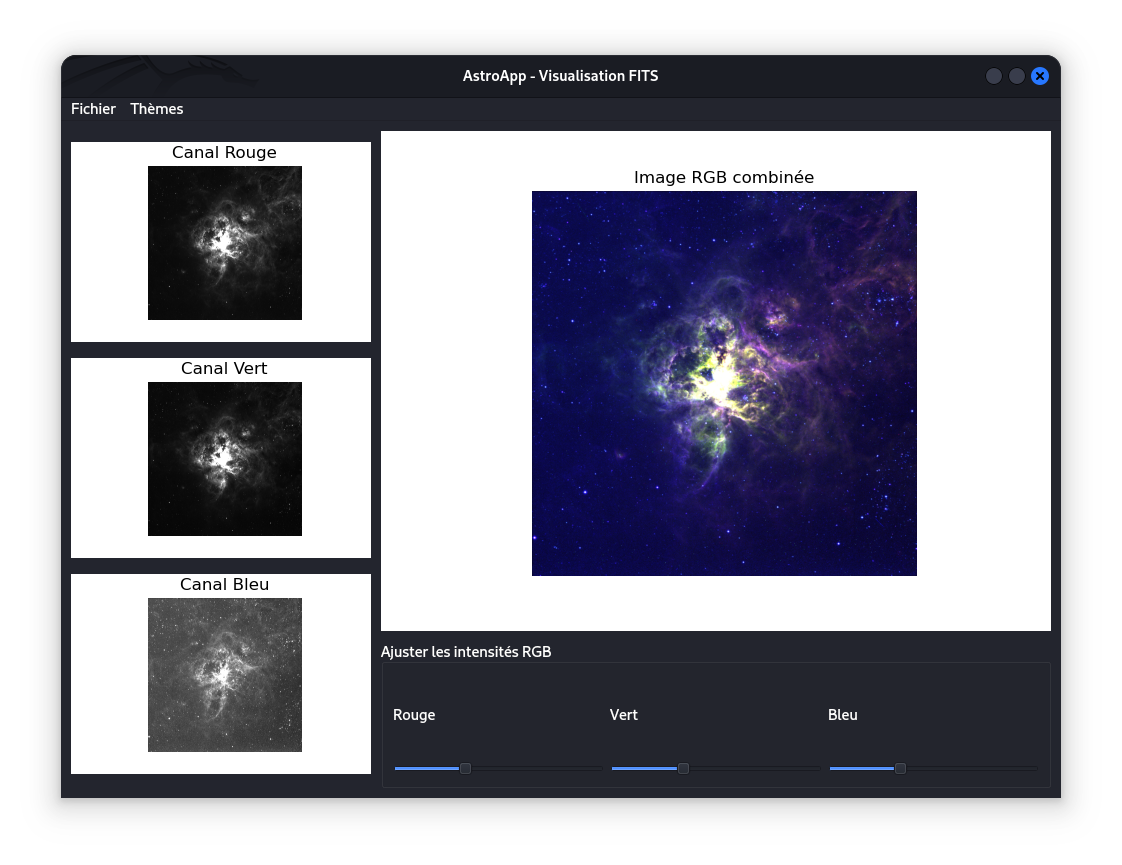The width and height of the screenshot is (1122, 865).
Task: Click the AstroApp - Visualisation FITS title
Action: click(x=560, y=75)
